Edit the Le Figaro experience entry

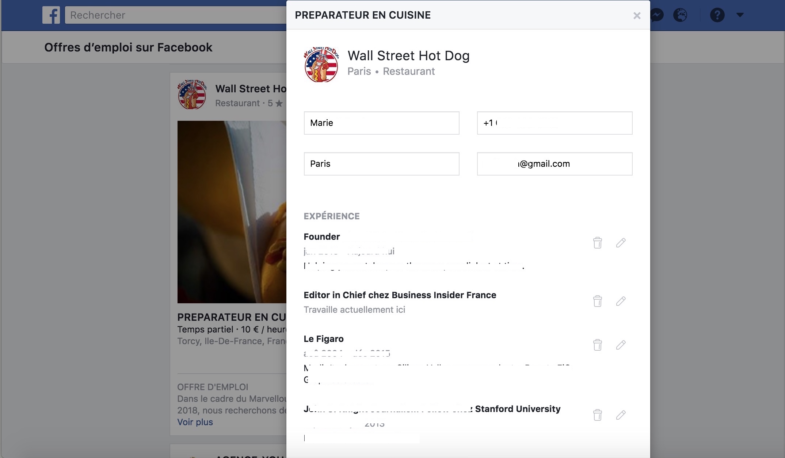point(621,345)
